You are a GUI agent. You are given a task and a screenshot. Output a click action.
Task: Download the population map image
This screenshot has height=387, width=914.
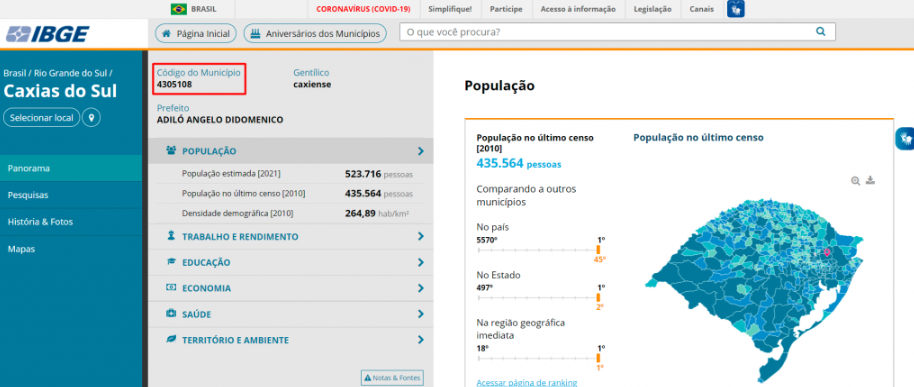coord(870,180)
